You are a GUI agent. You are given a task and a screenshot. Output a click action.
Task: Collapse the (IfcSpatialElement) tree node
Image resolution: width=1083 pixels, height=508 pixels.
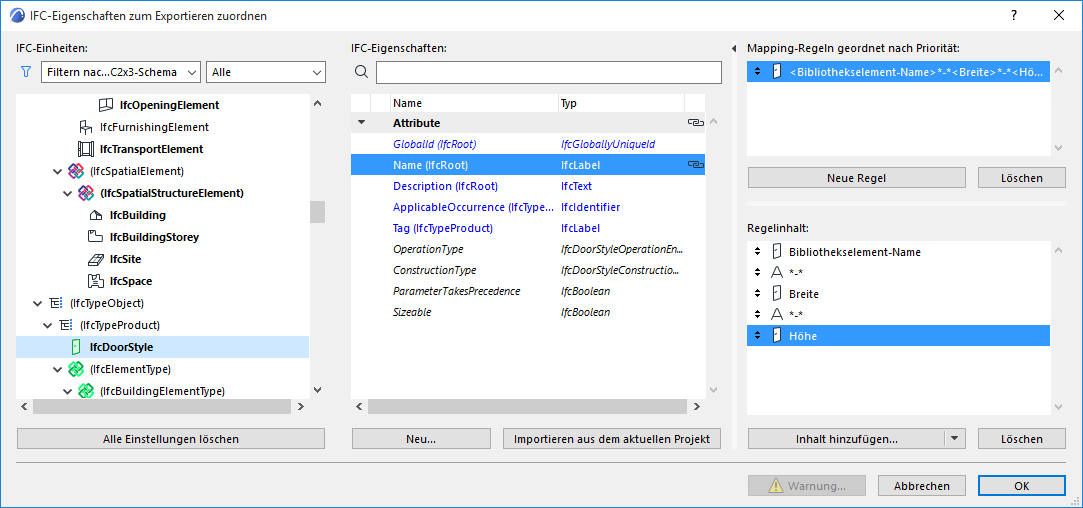click(x=57, y=171)
